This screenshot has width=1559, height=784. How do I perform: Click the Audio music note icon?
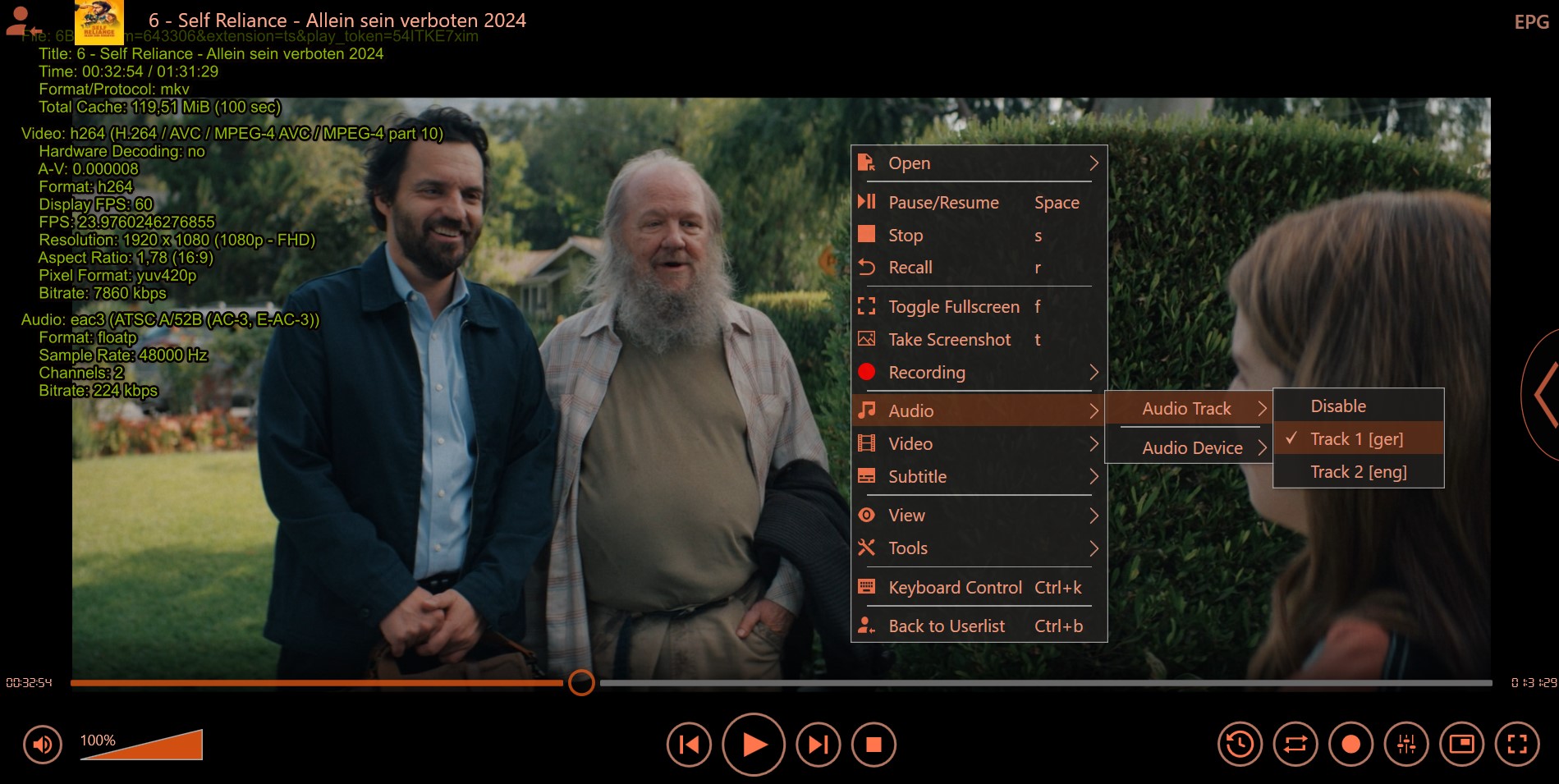(866, 410)
